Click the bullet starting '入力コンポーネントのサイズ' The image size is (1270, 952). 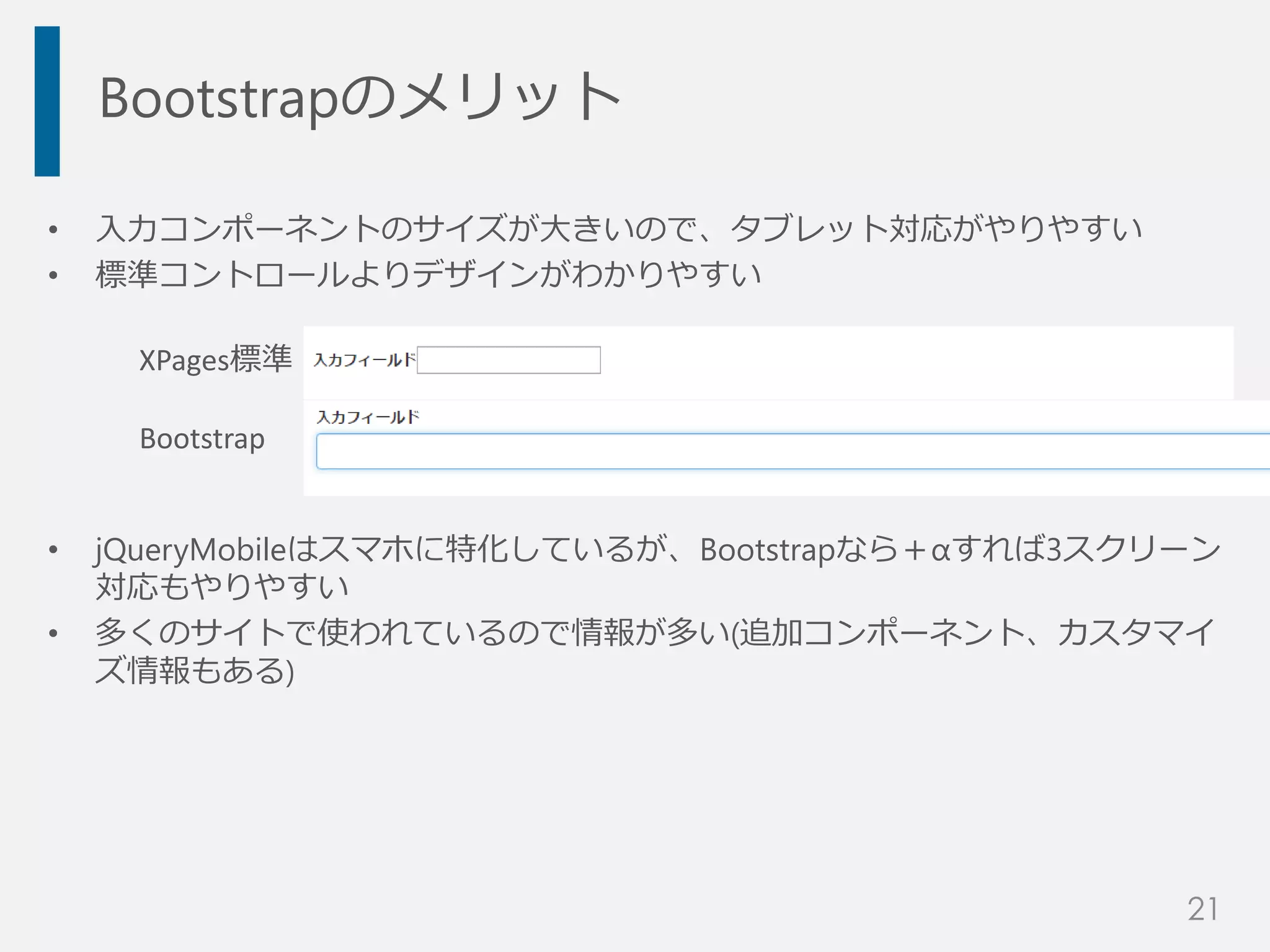(618, 229)
